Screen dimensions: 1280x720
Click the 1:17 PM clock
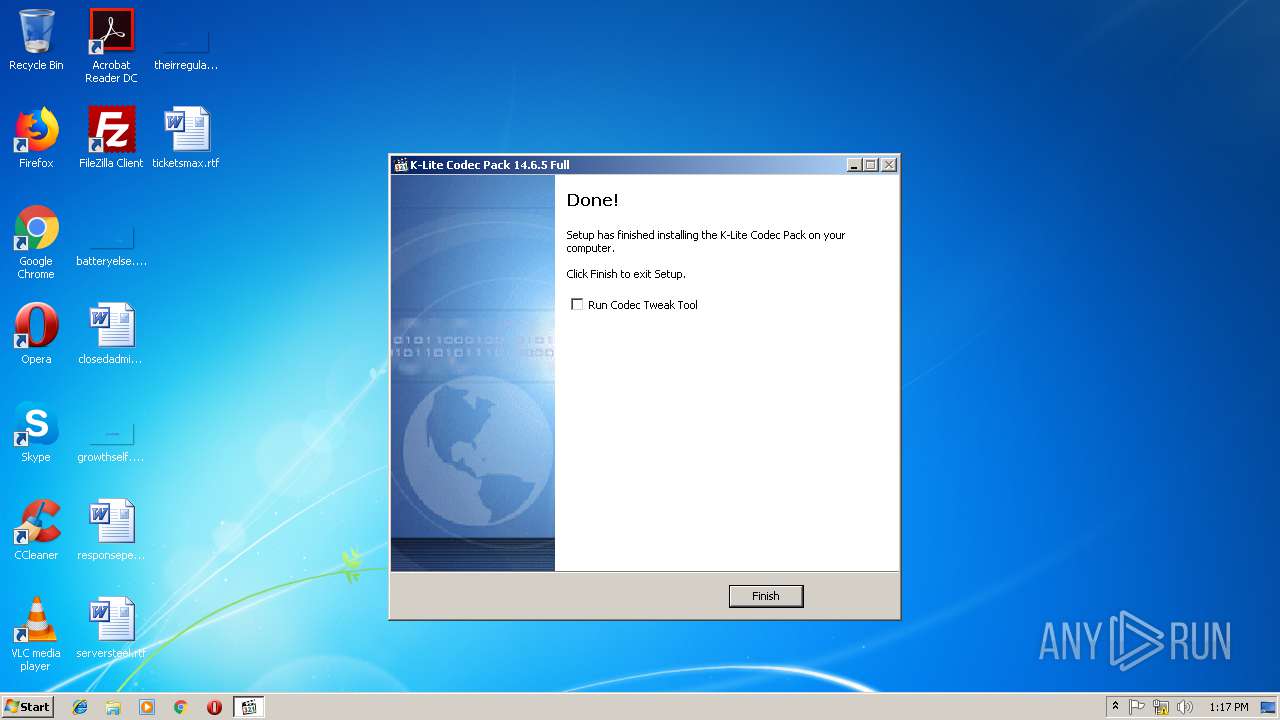pos(1228,707)
